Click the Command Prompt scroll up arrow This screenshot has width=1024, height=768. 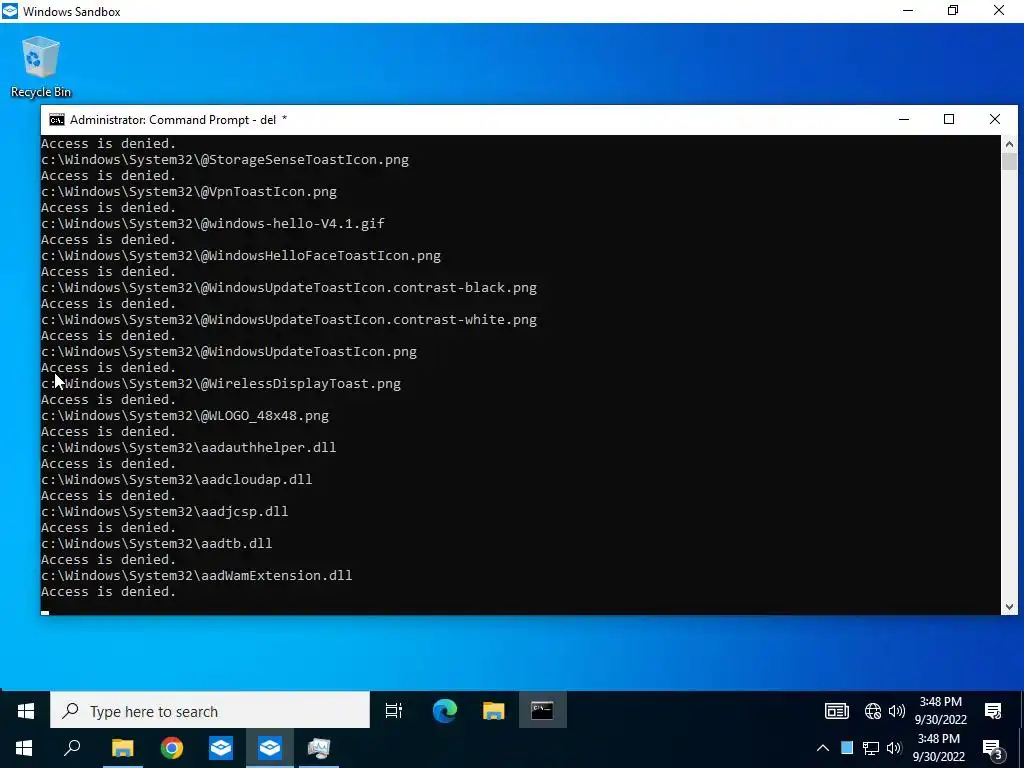(1009, 144)
